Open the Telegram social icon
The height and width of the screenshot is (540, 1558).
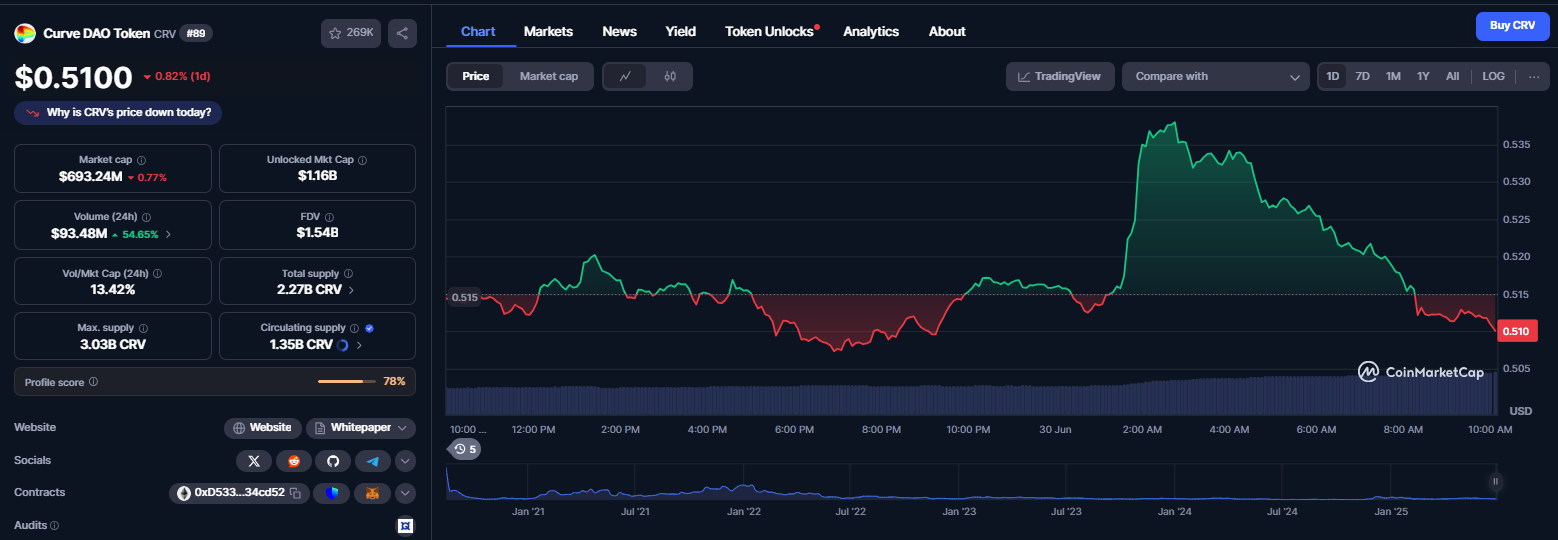(373, 461)
